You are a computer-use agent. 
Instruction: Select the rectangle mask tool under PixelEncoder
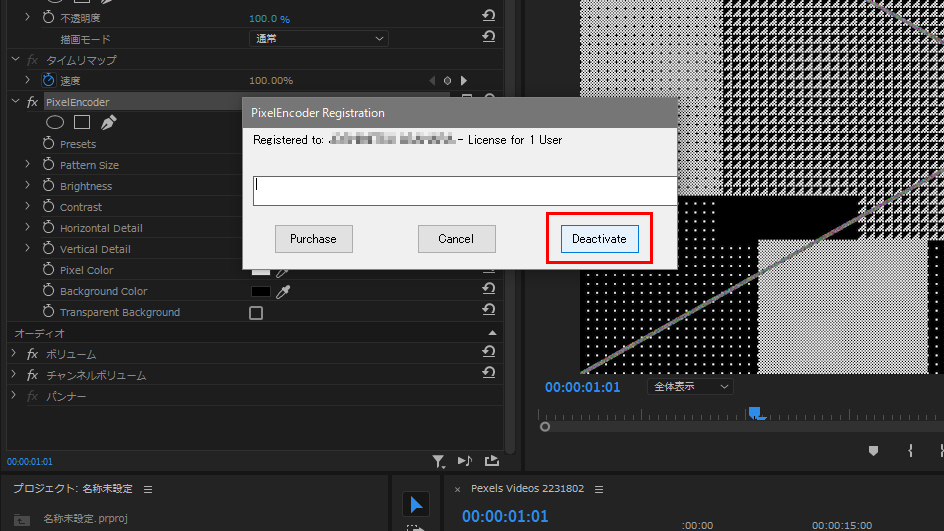(82, 122)
